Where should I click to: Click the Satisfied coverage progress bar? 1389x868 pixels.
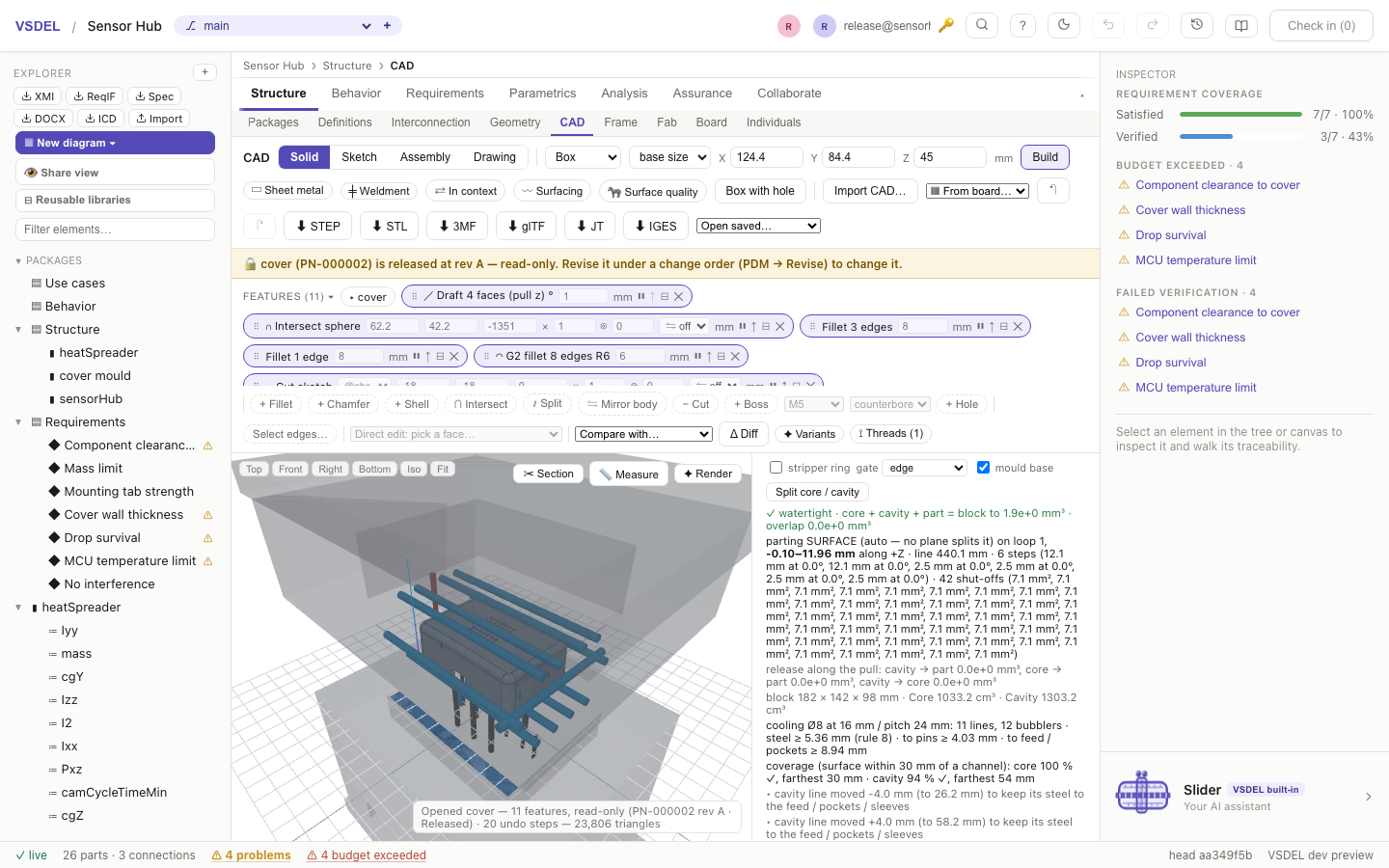coord(1240,115)
